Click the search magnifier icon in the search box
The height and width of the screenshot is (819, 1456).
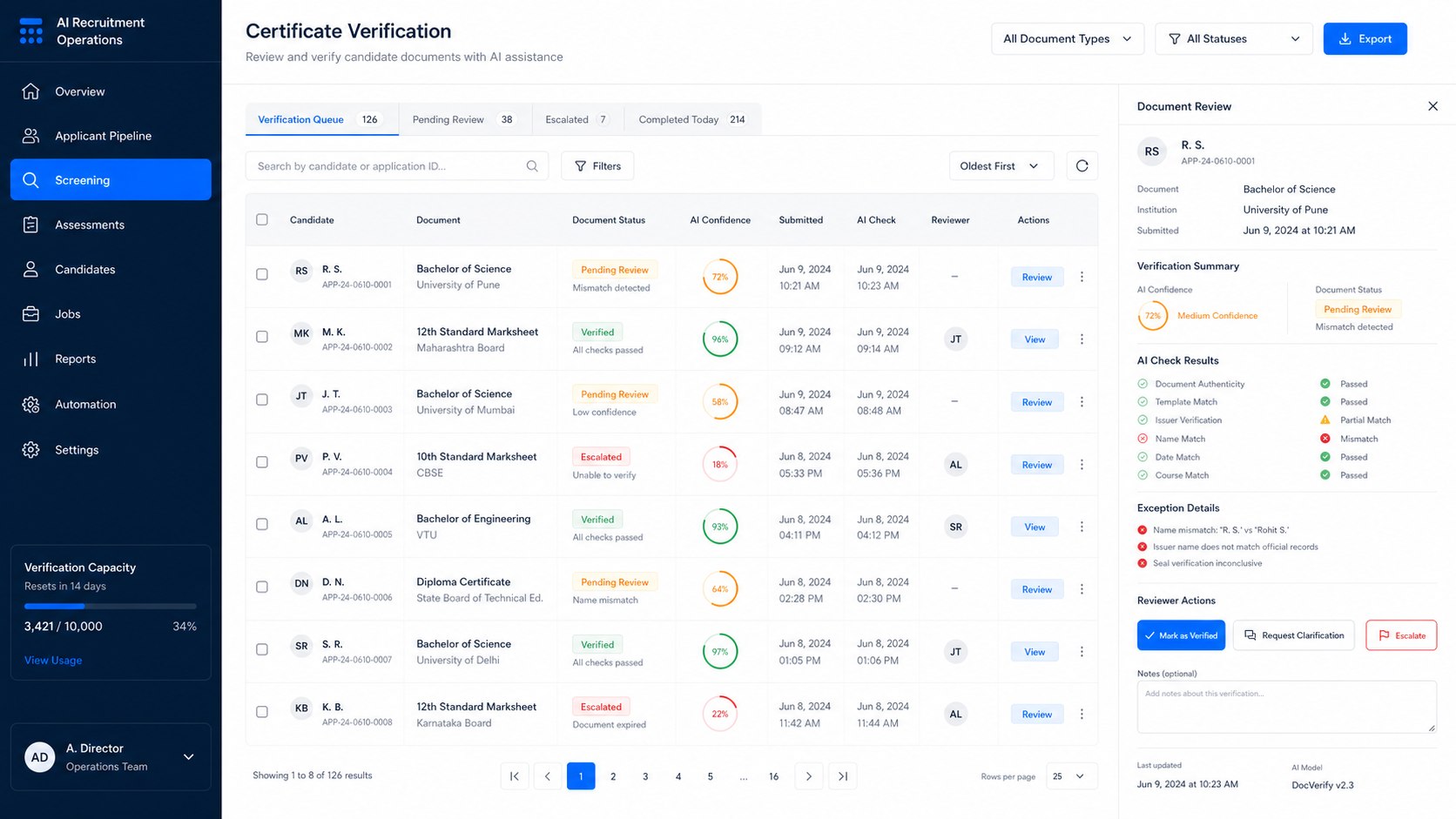coord(532,166)
